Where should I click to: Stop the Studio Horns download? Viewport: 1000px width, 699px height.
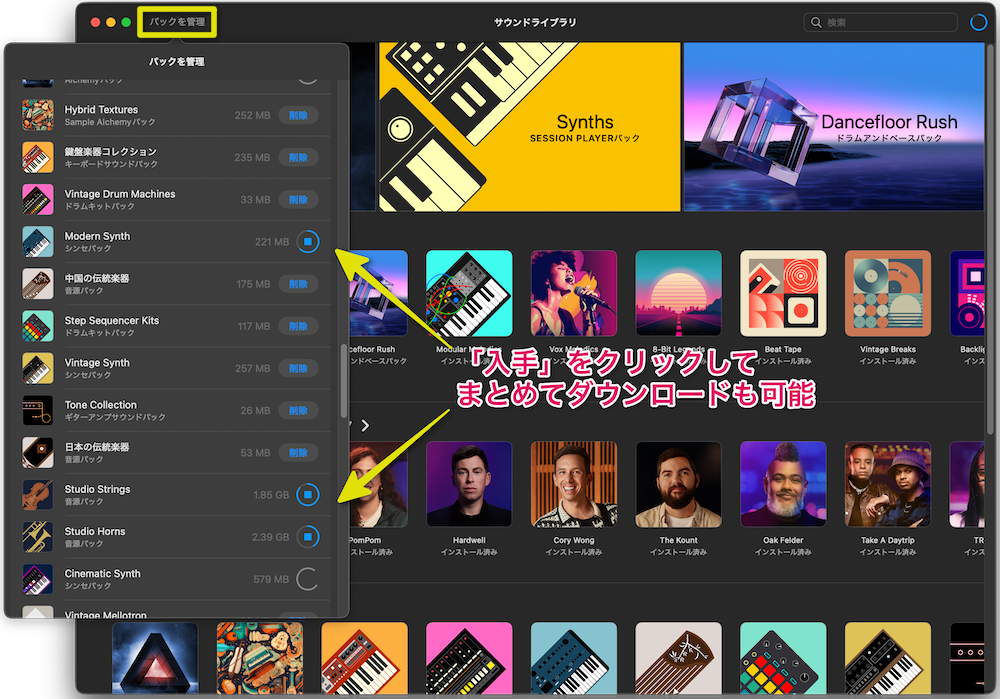307,537
